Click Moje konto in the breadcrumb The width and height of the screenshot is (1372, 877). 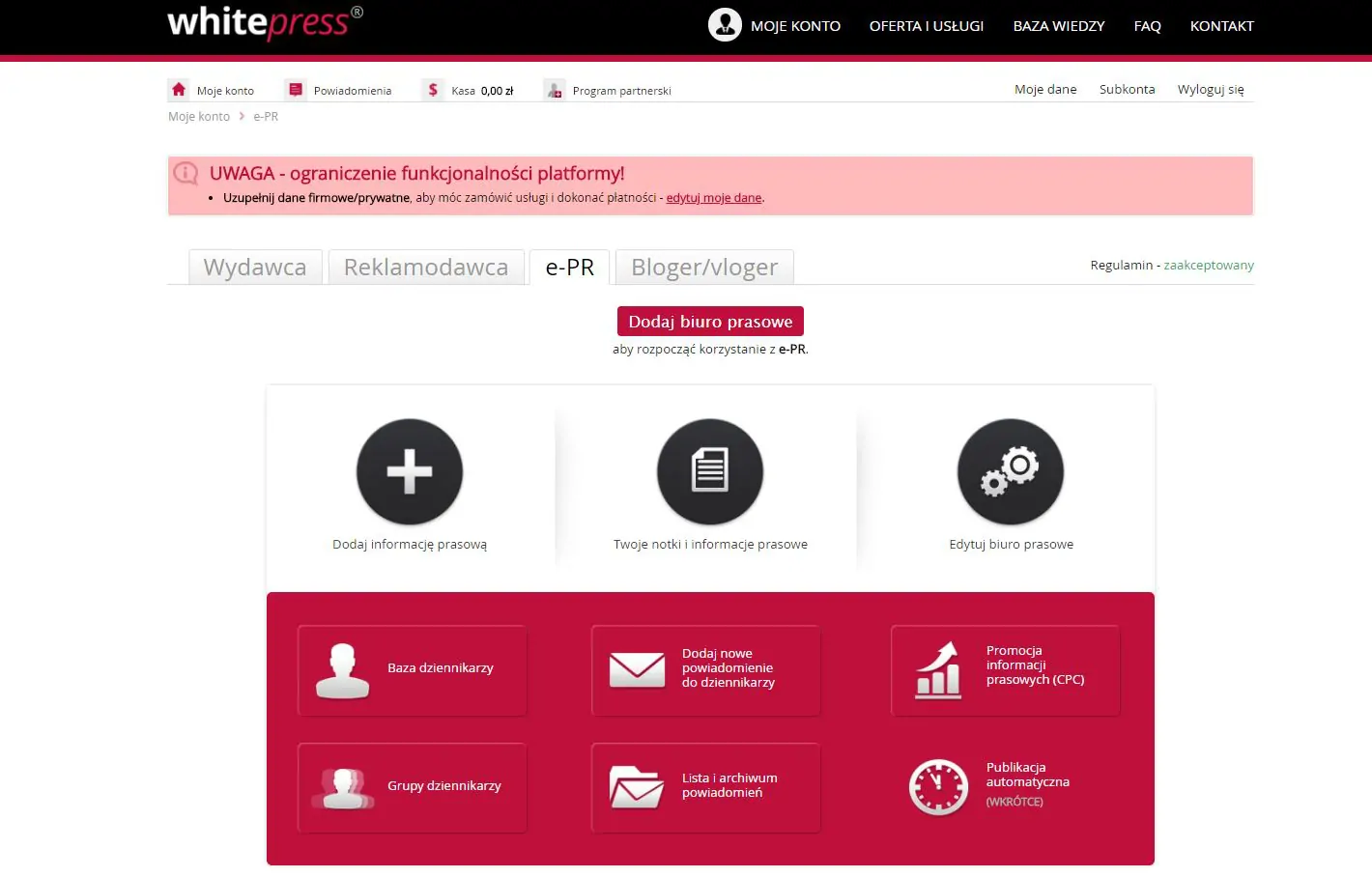coord(199,117)
